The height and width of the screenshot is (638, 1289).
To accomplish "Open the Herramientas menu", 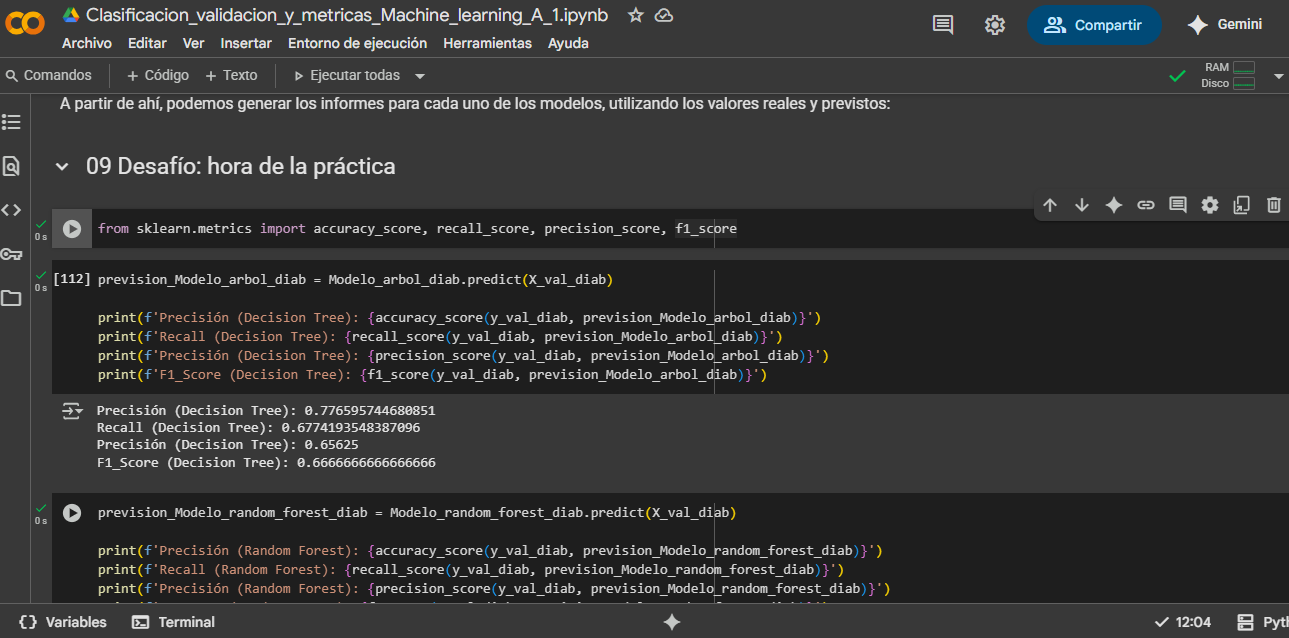I will [x=488, y=43].
